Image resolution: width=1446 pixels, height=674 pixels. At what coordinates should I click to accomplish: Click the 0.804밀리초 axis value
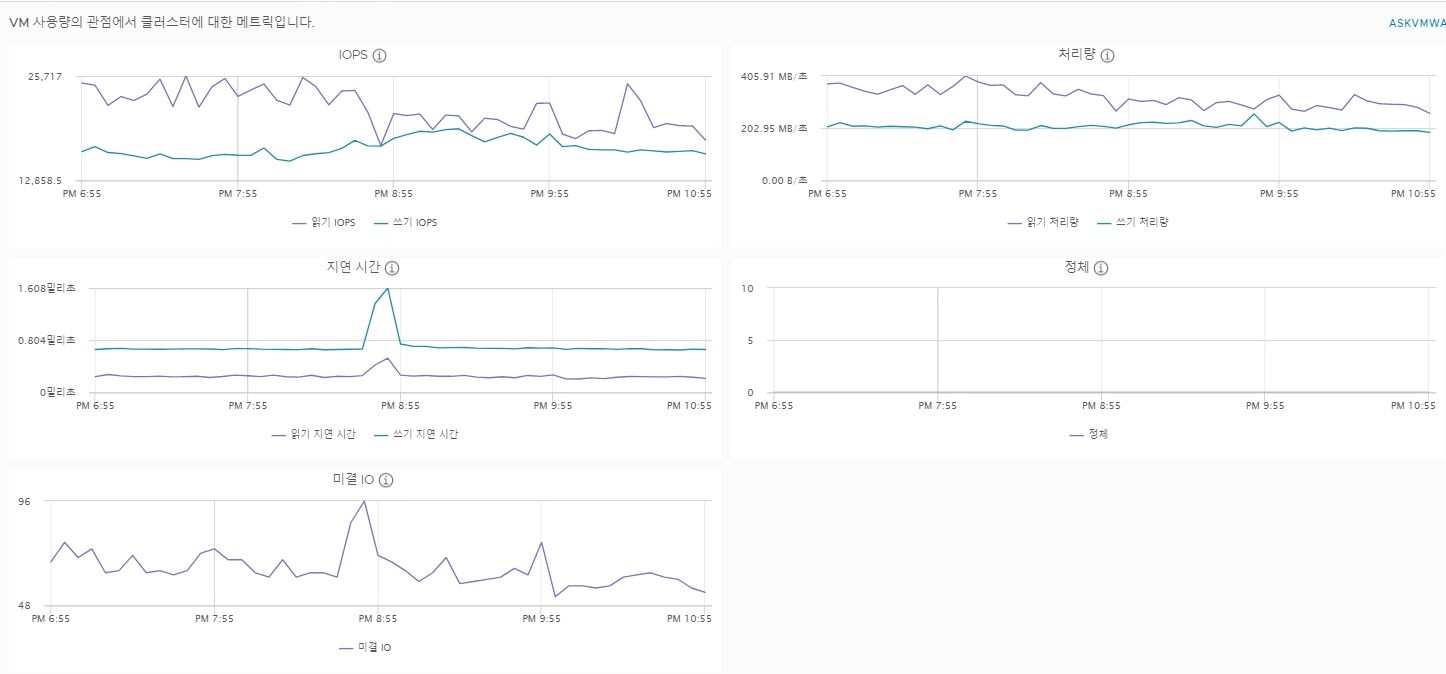pos(47,340)
